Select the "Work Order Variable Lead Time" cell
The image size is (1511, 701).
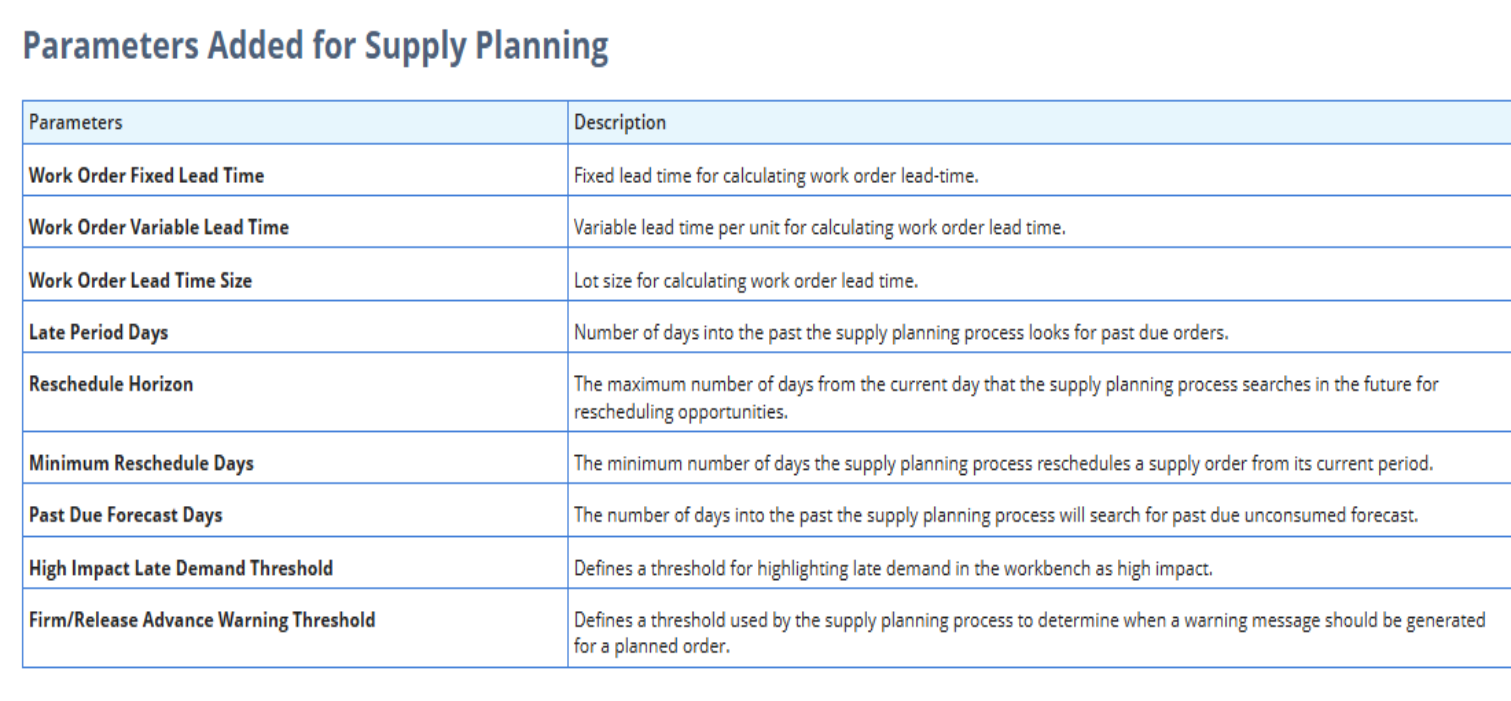pos(158,227)
